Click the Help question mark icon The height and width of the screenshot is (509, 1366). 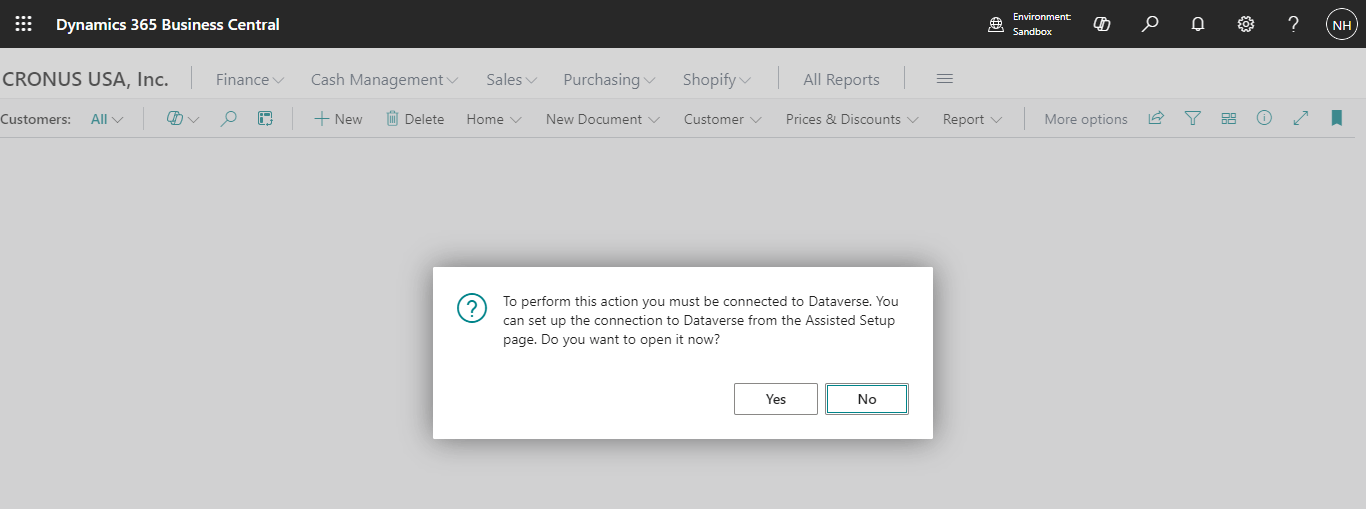1293,24
